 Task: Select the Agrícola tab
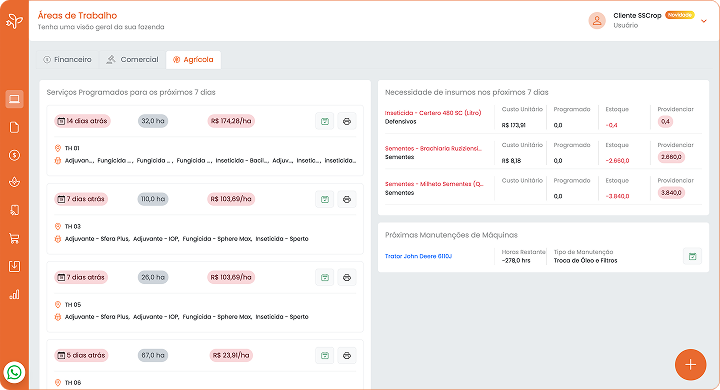click(193, 60)
